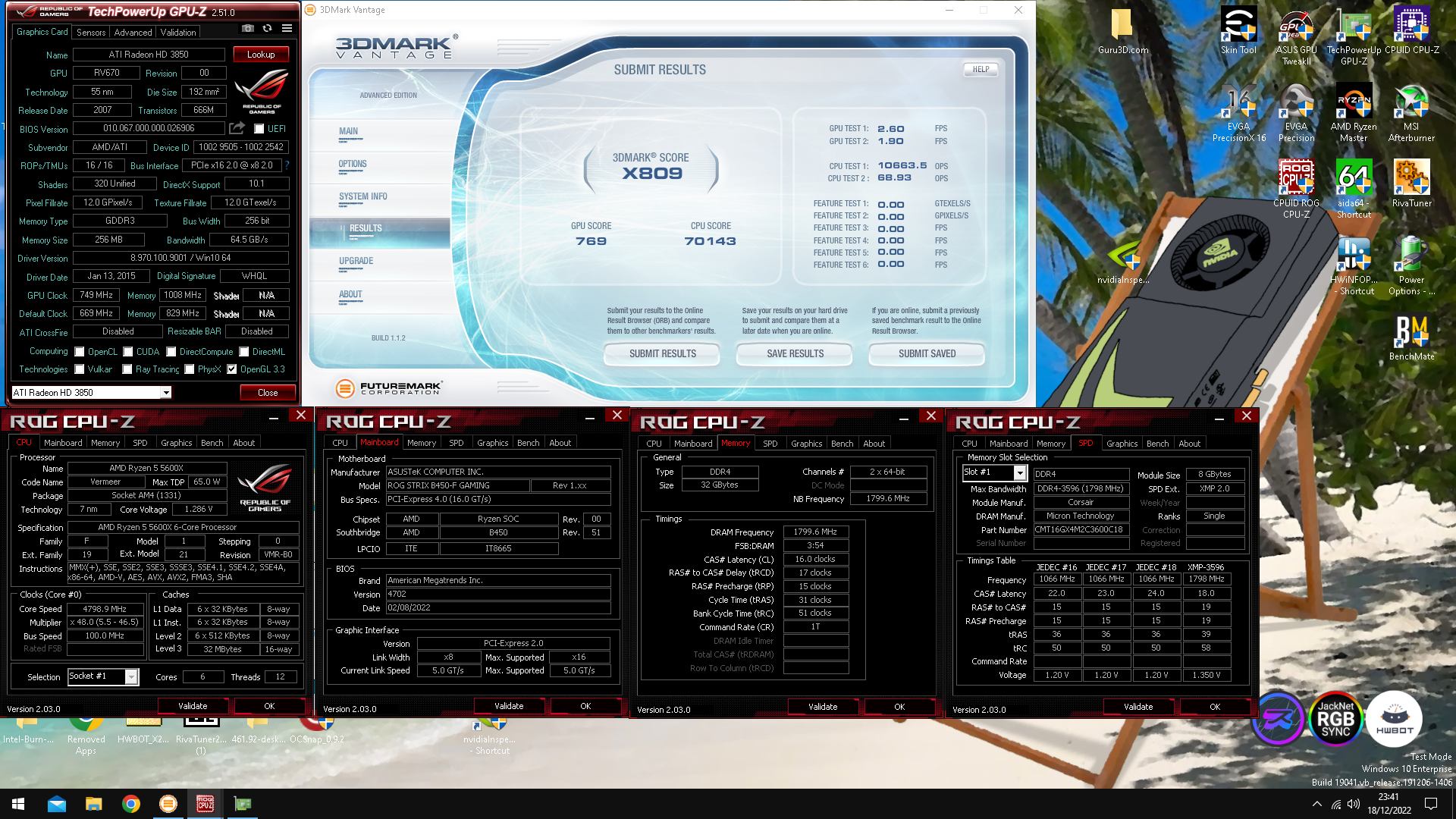Select SYSTEM INFO in 3DMark Vantage sidebar
Screen dimensions: 1456x819
[x=362, y=196]
